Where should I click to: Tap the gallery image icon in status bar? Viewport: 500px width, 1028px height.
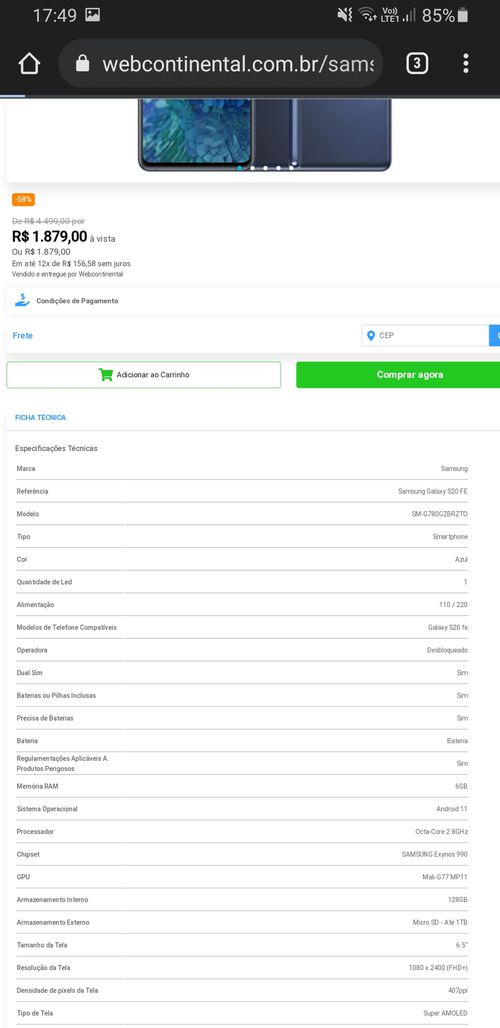tap(92, 15)
